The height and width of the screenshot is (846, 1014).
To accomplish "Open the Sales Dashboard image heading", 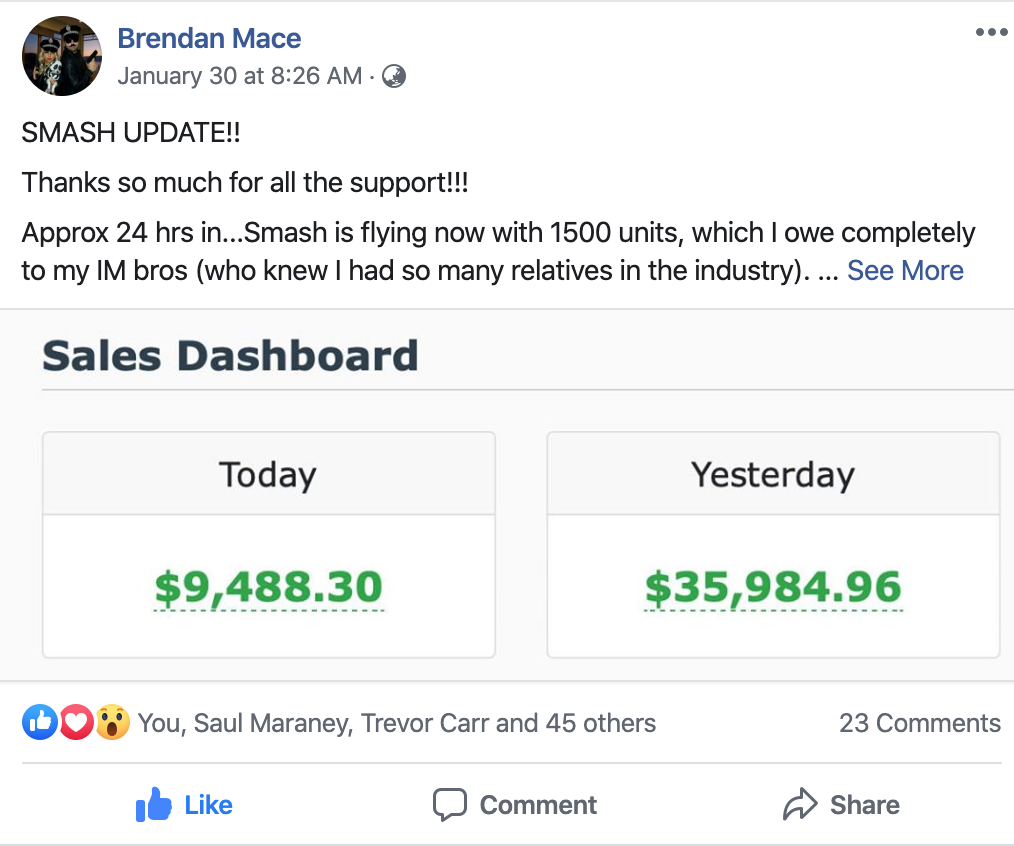I will point(230,356).
